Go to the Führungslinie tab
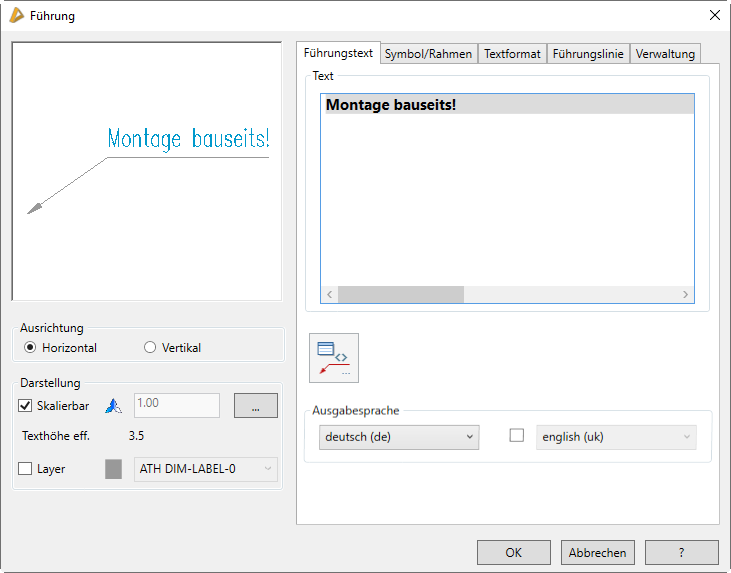 [587, 54]
